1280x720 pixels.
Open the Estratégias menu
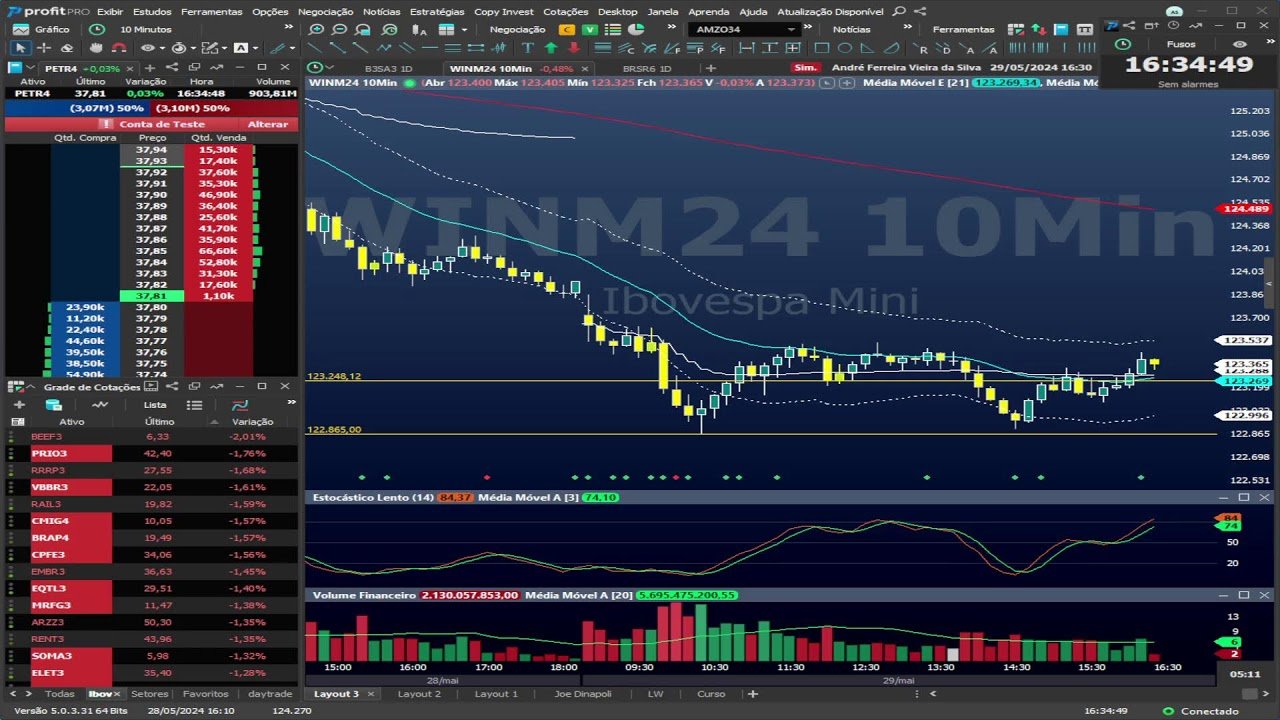pos(439,12)
